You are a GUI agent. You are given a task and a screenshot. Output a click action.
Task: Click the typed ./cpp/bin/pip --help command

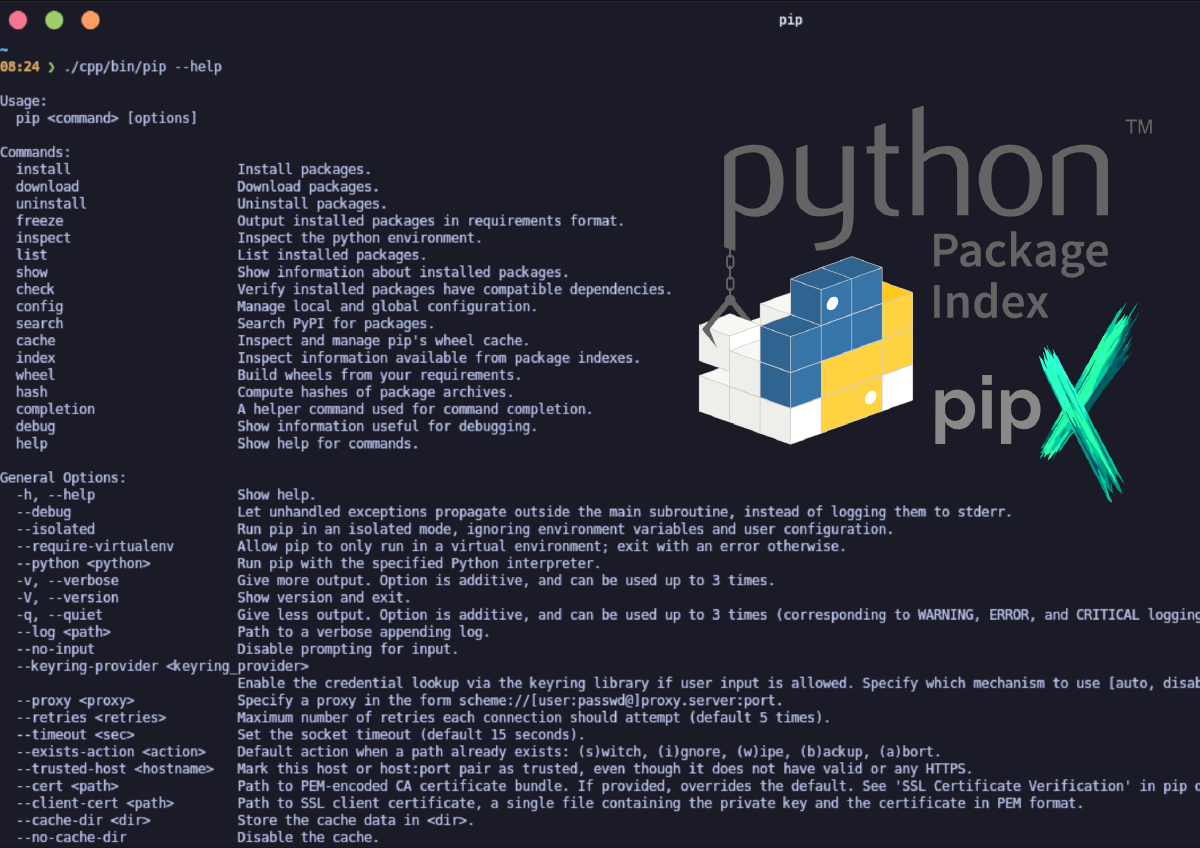pyautogui.click(x=142, y=67)
